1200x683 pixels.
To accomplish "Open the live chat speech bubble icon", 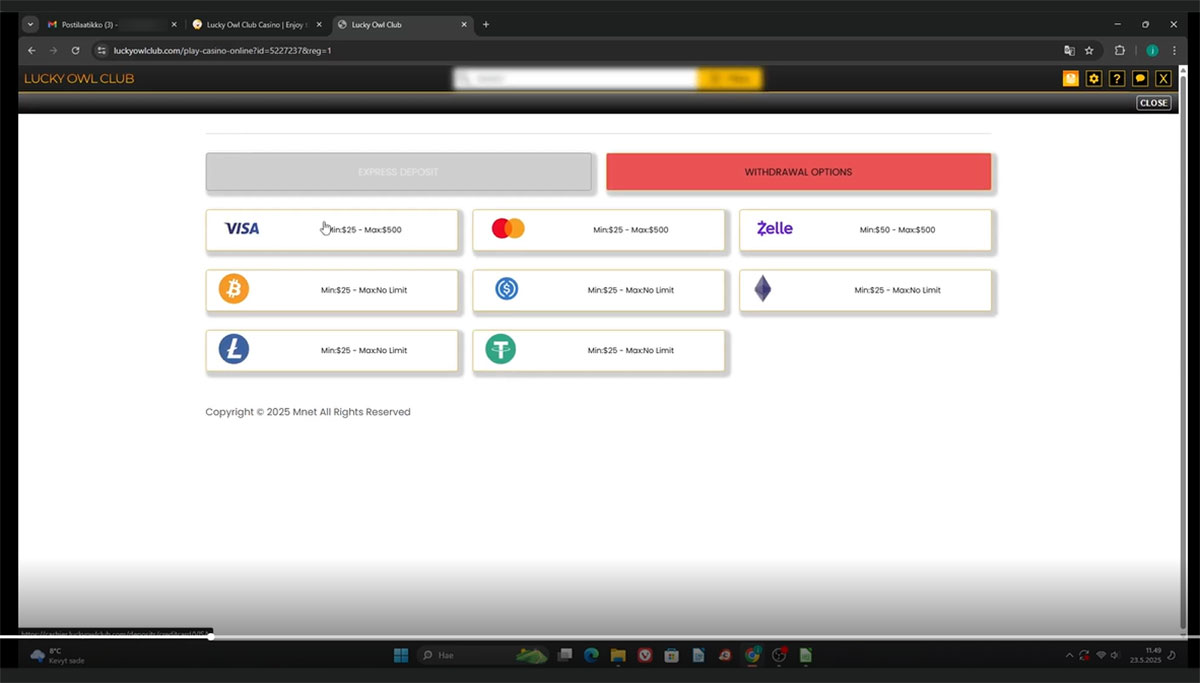I will (1140, 79).
